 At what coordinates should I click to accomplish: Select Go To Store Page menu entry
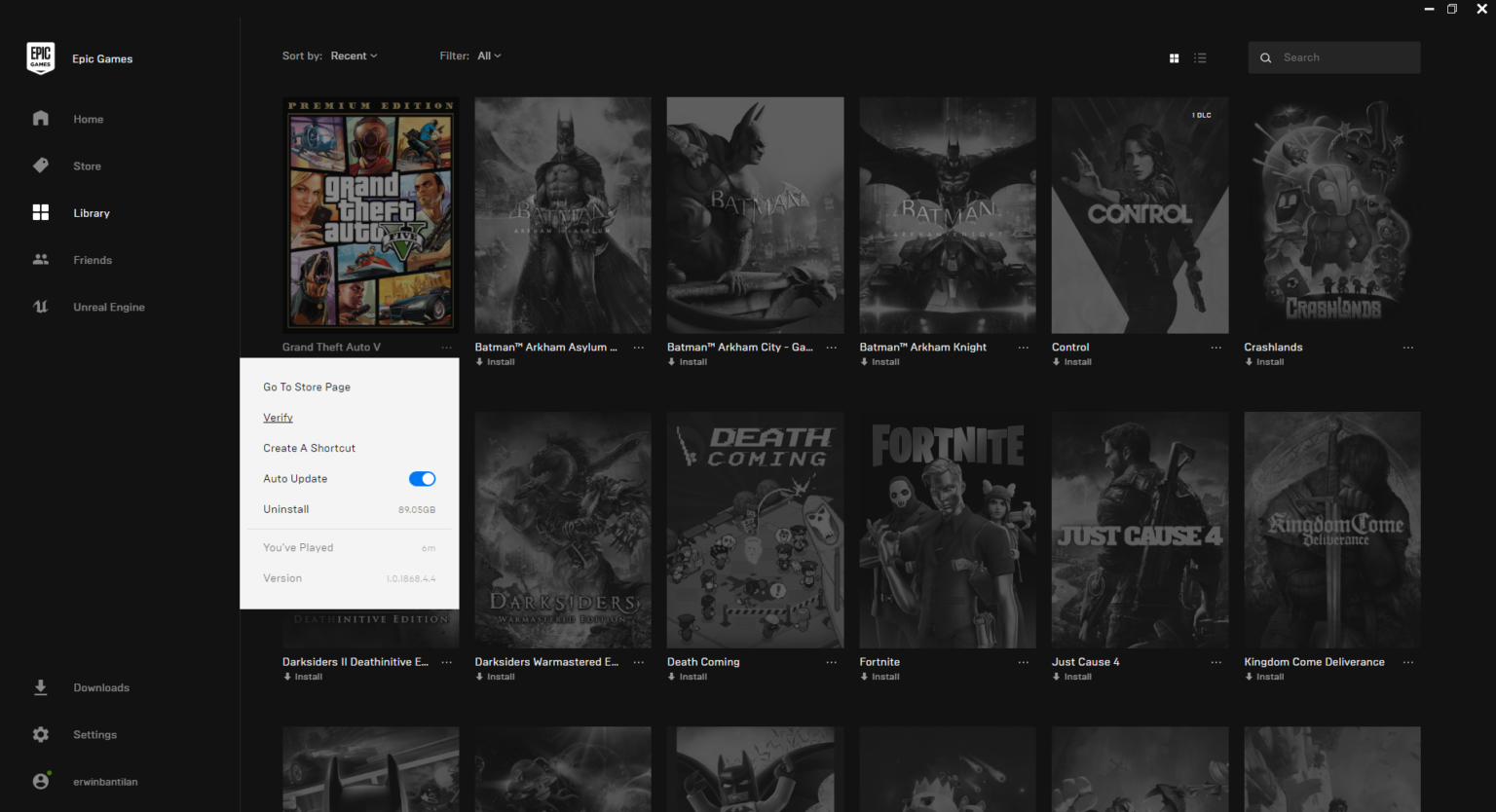coord(307,388)
